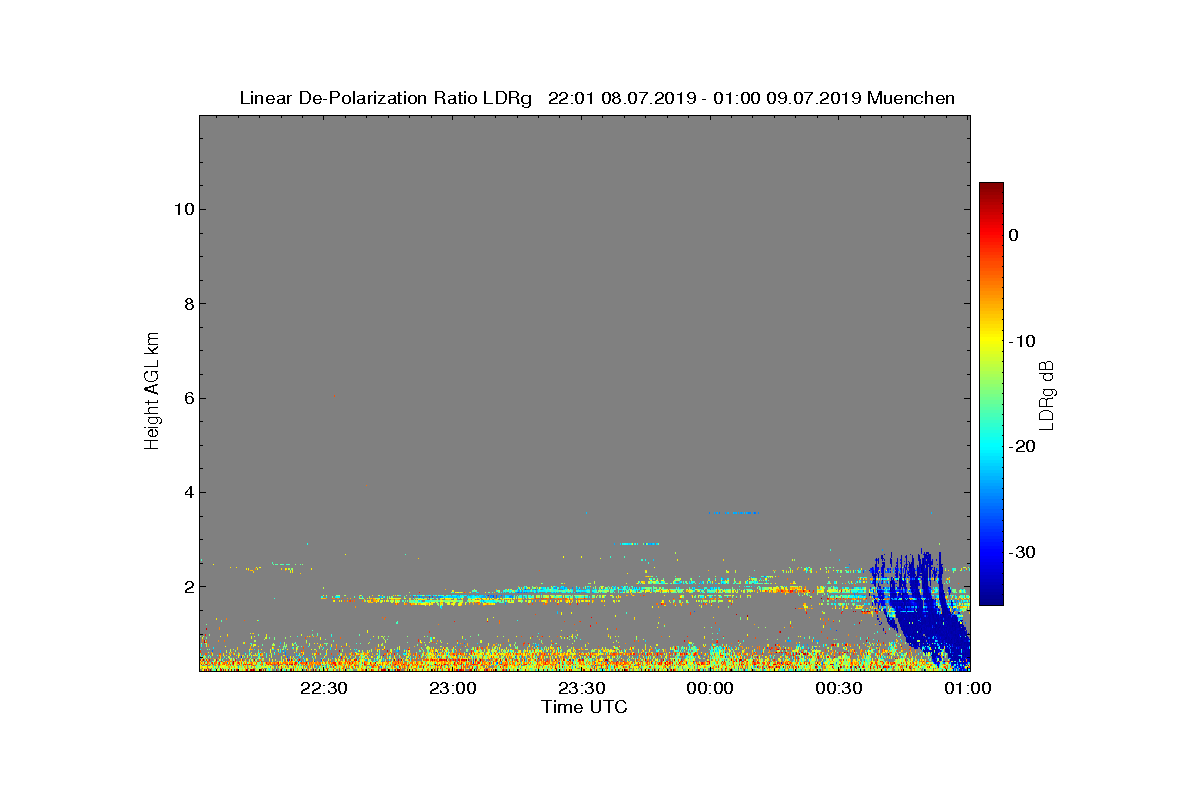This screenshot has width=1200, height=800.
Task: Click the colorbar label '0'
Action: 1013,235
